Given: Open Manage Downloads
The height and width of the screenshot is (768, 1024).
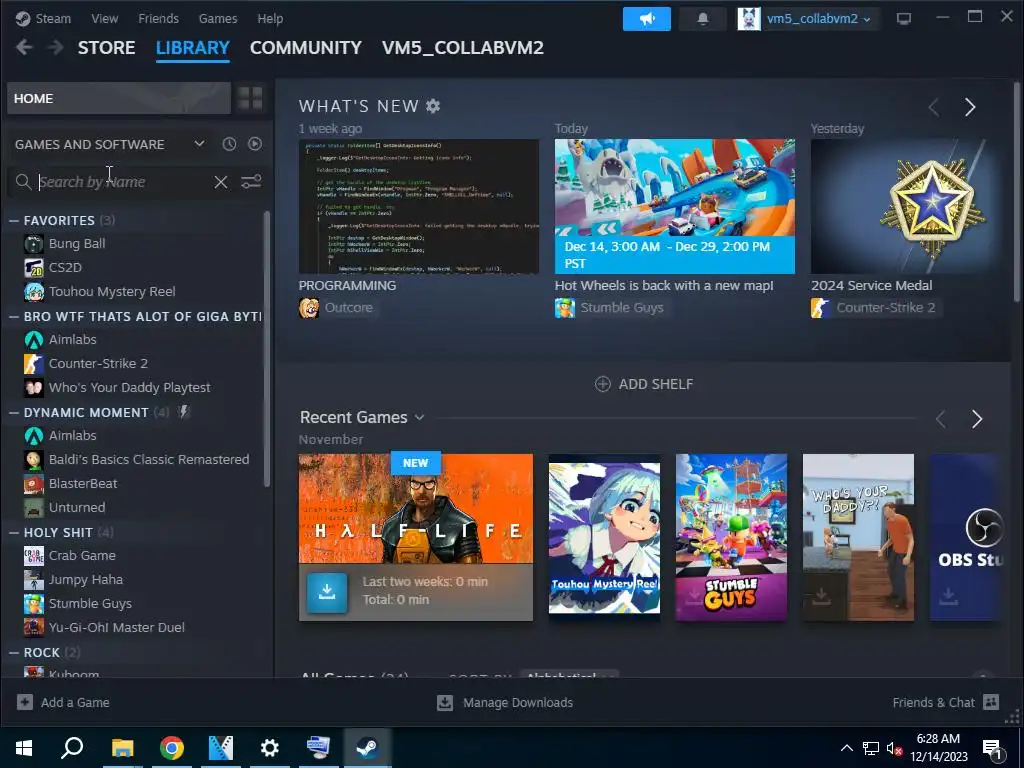Looking at the screenshot, I should (505, 703).
